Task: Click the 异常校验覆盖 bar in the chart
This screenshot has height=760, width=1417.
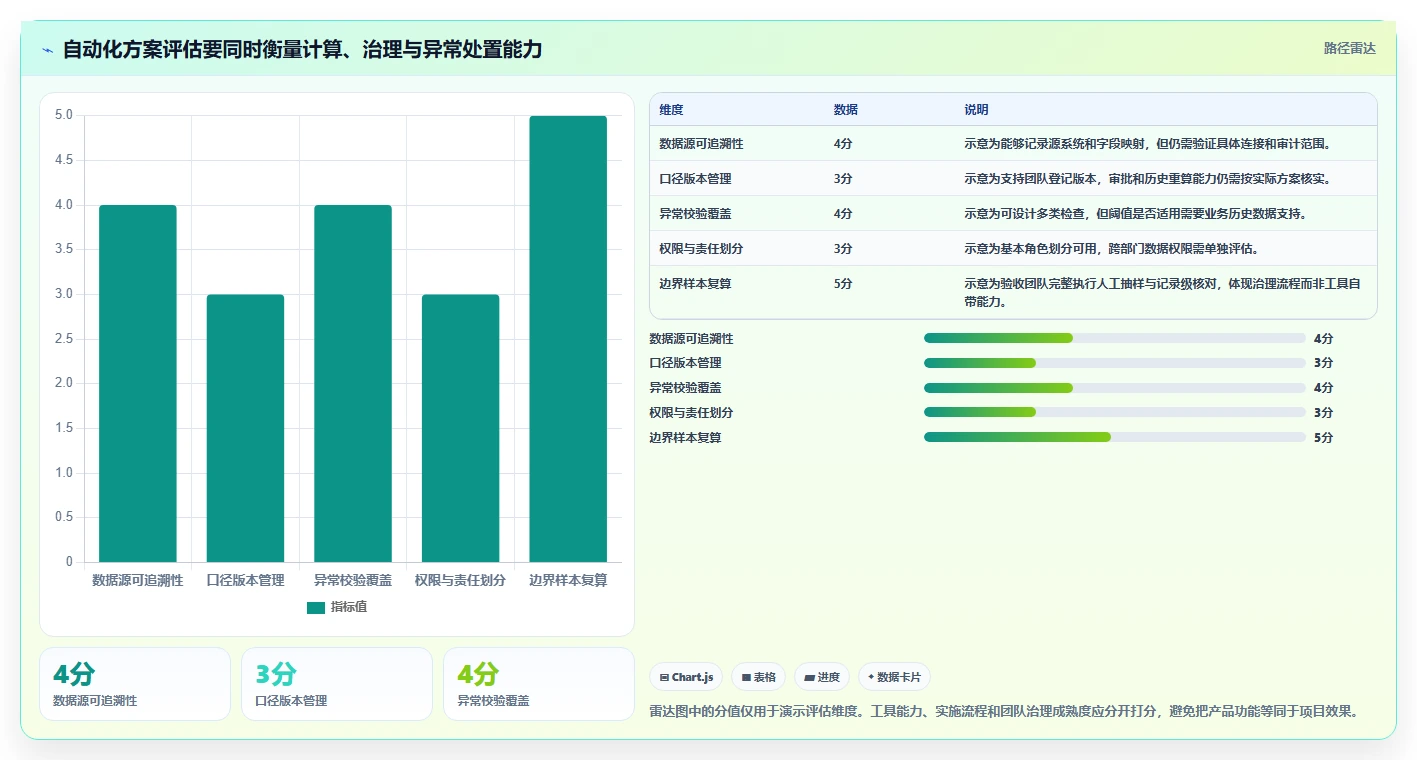Action: [x=353, y=383]
